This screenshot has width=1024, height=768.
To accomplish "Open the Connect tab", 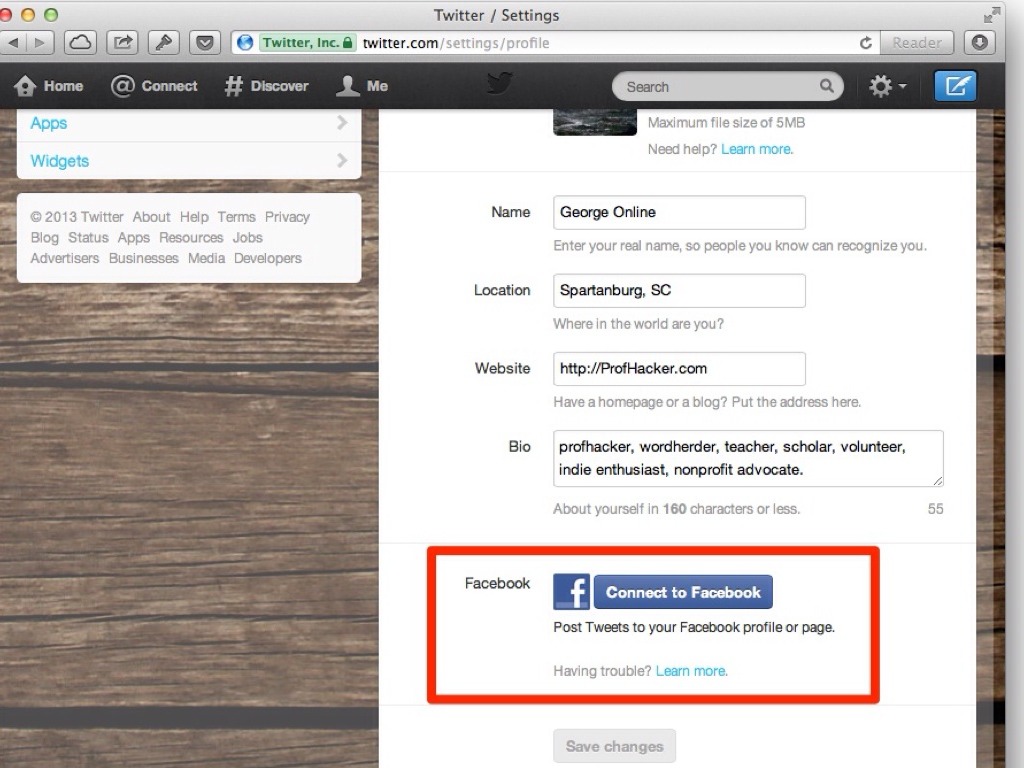I will (x=155, y=86).
